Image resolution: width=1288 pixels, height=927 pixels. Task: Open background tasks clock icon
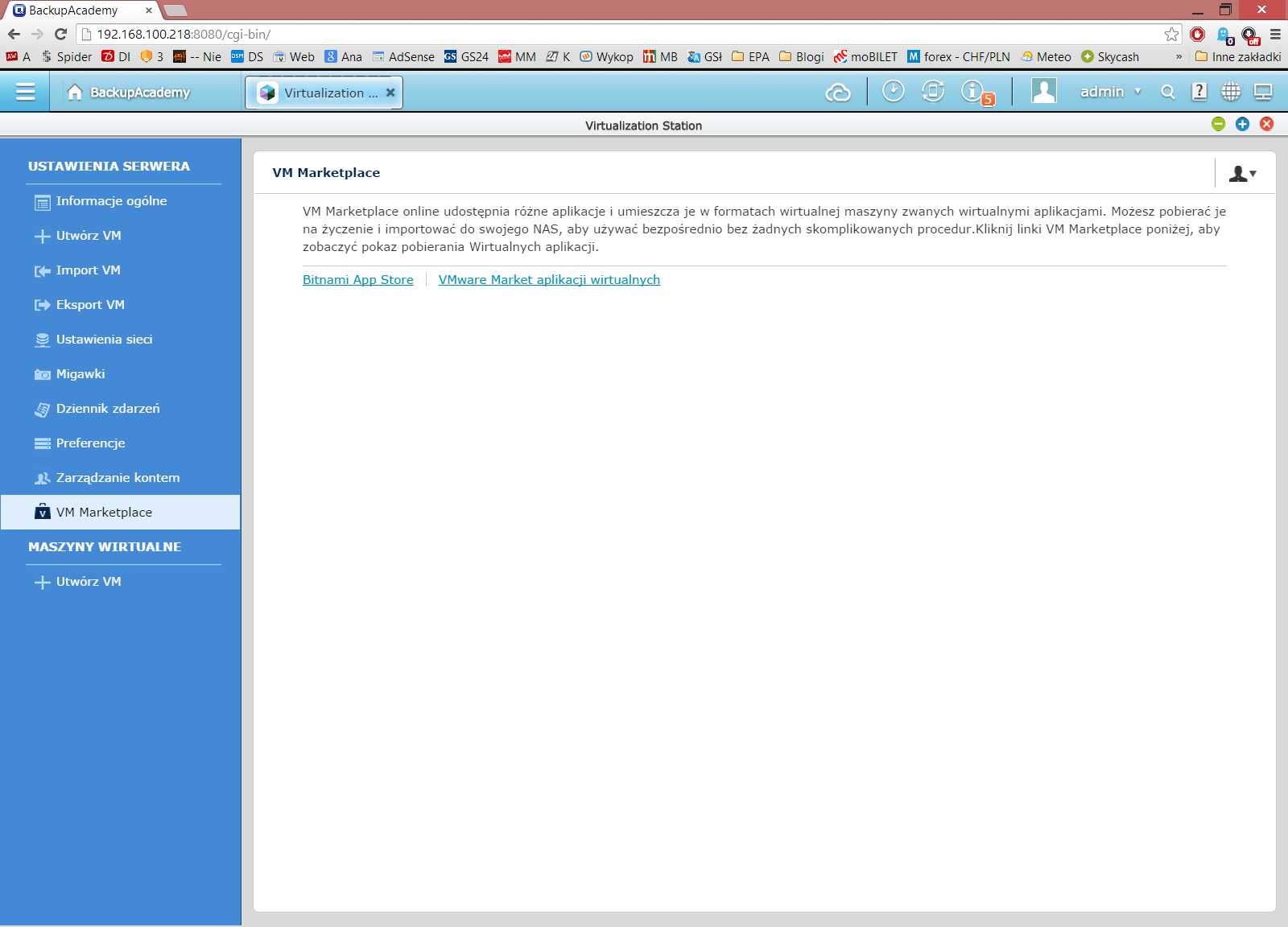pyautogui.click(x=893, y=91)
